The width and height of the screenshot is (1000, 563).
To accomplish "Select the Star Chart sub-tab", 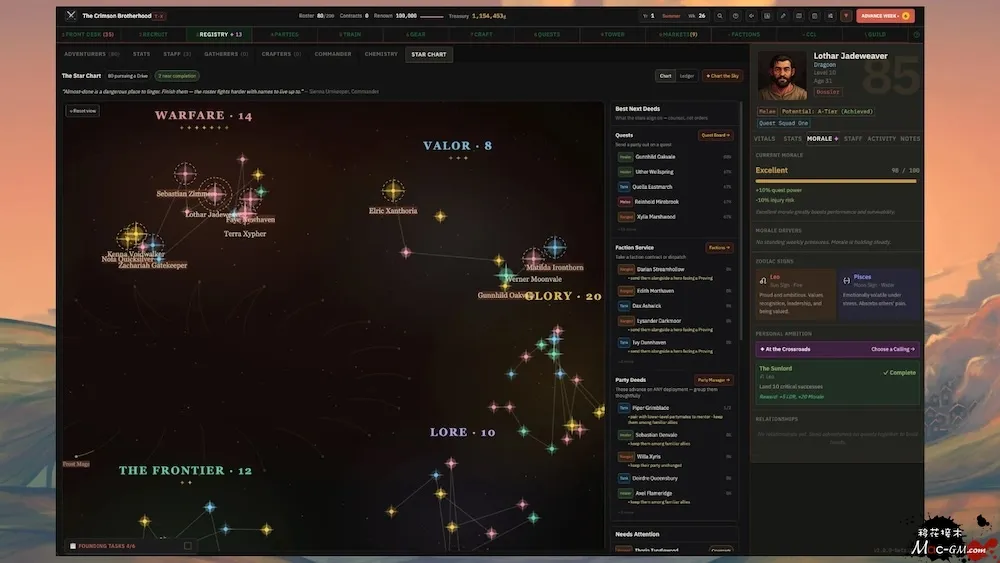I will (x=429, y=54).
